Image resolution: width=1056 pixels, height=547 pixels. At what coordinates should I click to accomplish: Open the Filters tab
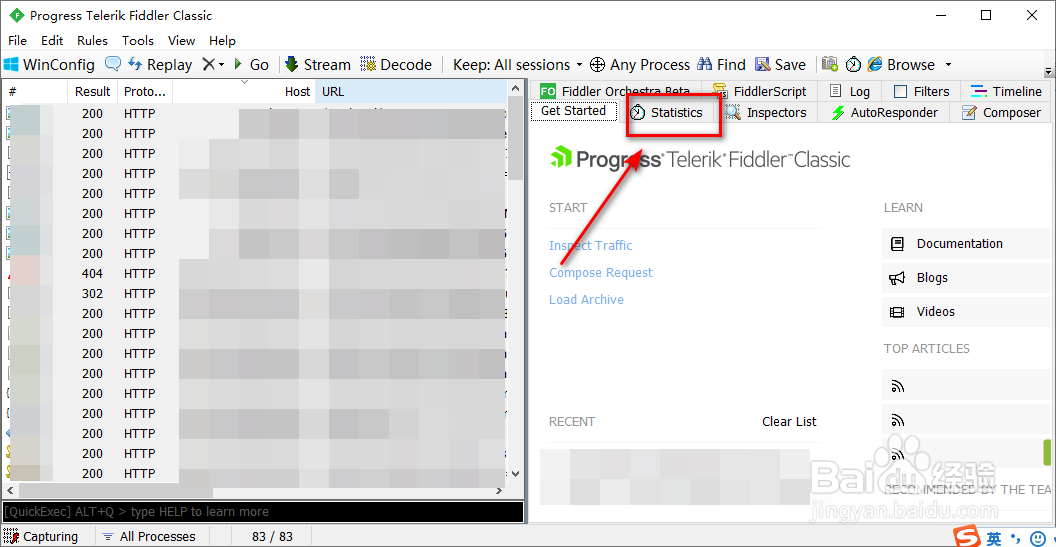921,91
